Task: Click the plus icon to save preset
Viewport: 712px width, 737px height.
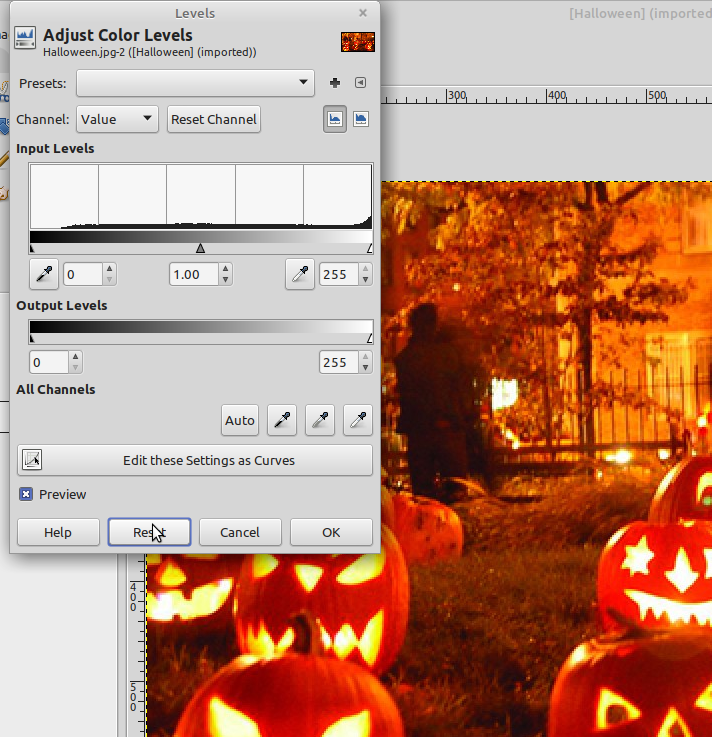Action: point(335,83)
